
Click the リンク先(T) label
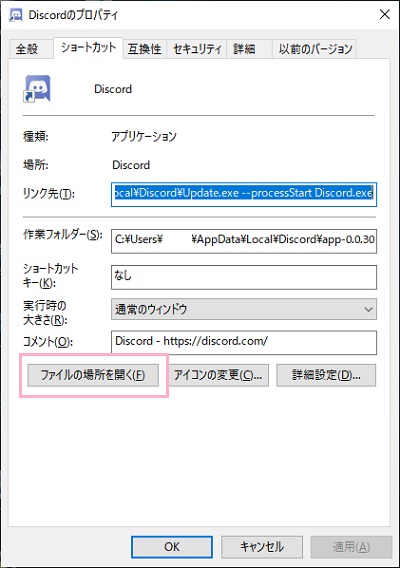pos(49,194)
